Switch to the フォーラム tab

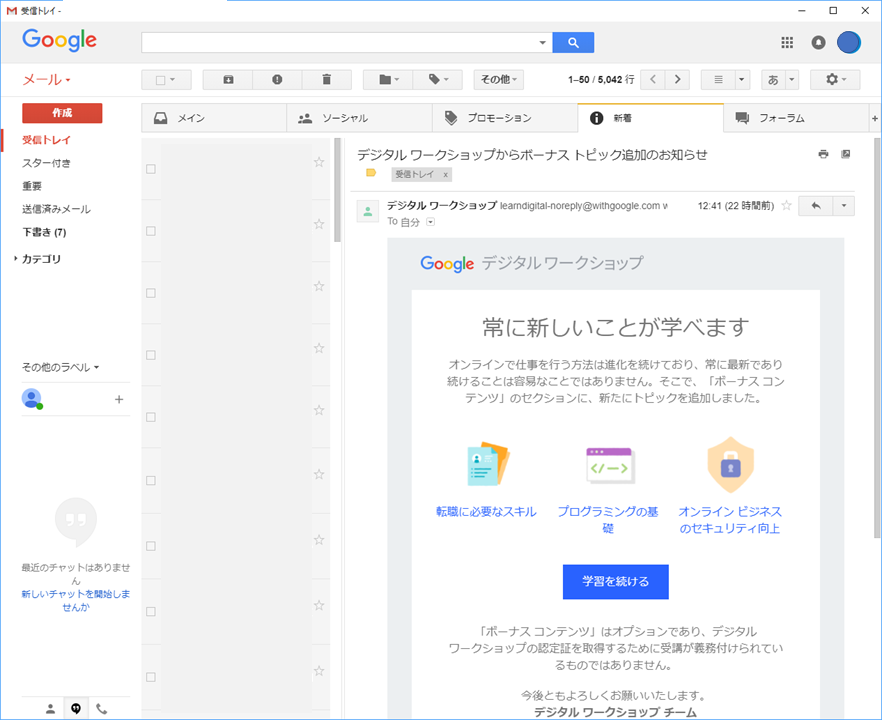pyautogui.click(x=796, y=118)
